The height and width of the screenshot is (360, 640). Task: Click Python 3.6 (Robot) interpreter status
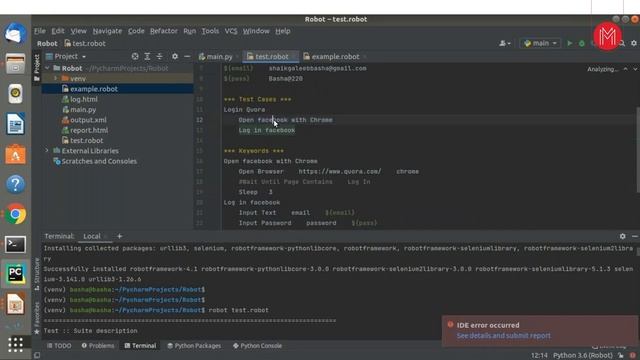(582, 356)
